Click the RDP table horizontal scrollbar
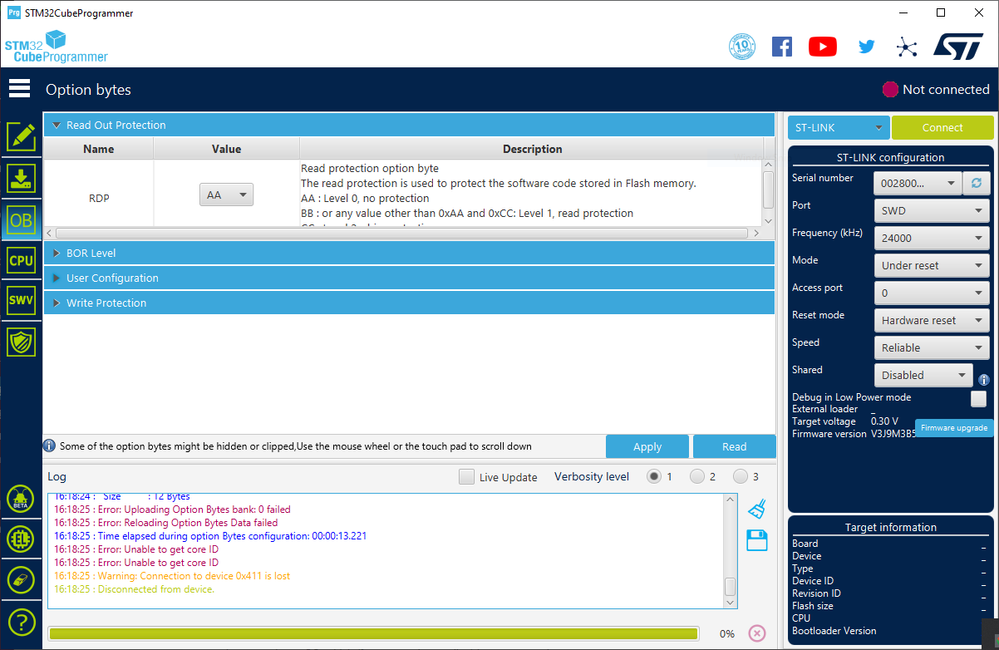The height and width of the screenshot is (650, 999). pyautogui.click(x=402, y=233)
